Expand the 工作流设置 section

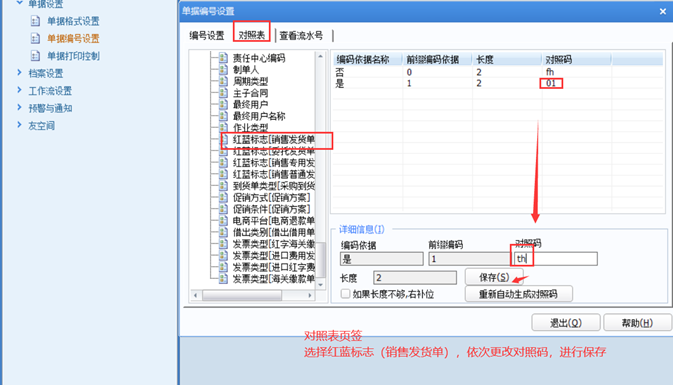pyautogui.click(x=19, y=90)
